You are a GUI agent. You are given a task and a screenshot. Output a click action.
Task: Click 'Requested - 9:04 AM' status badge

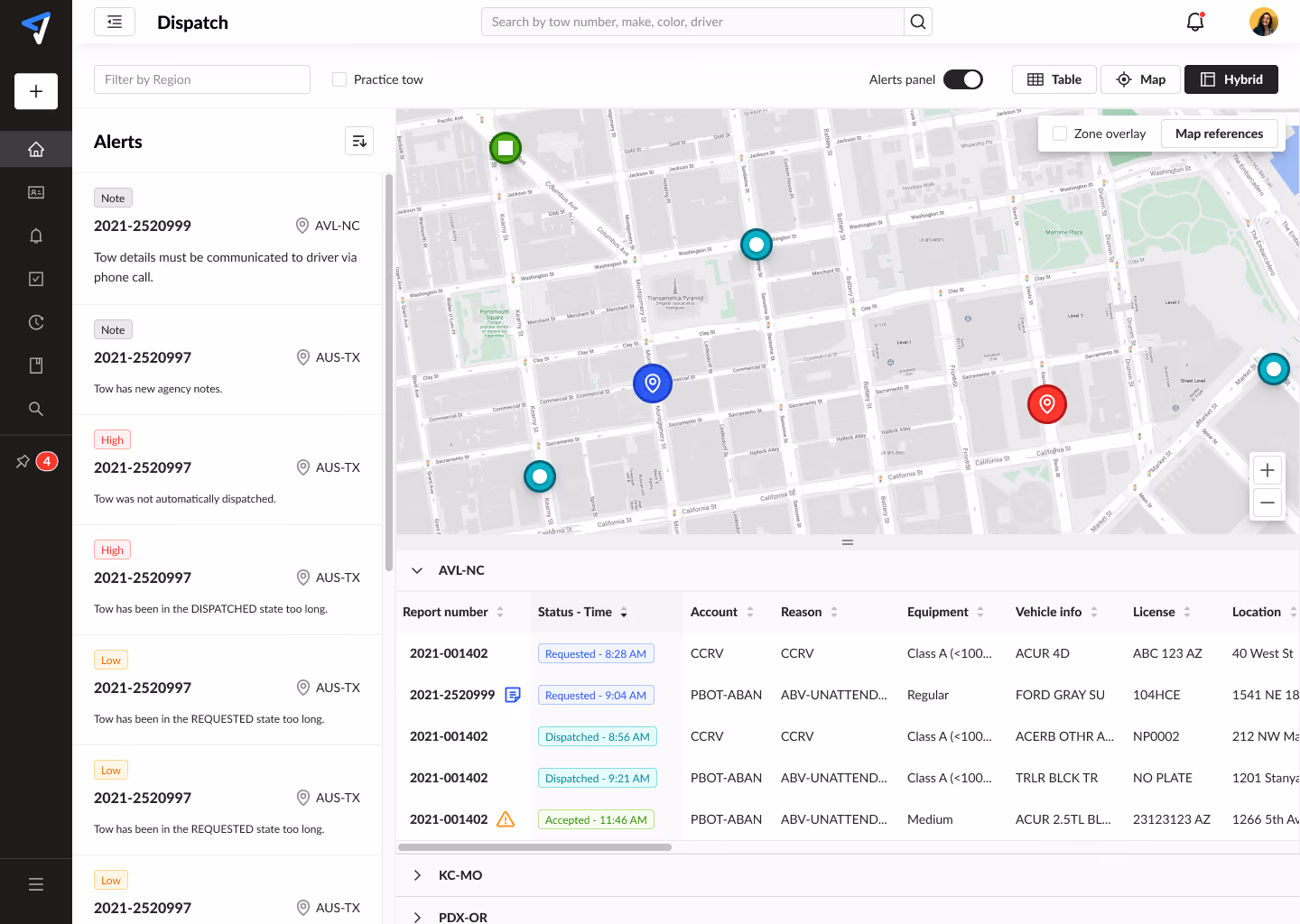click(x=596, y=695)
